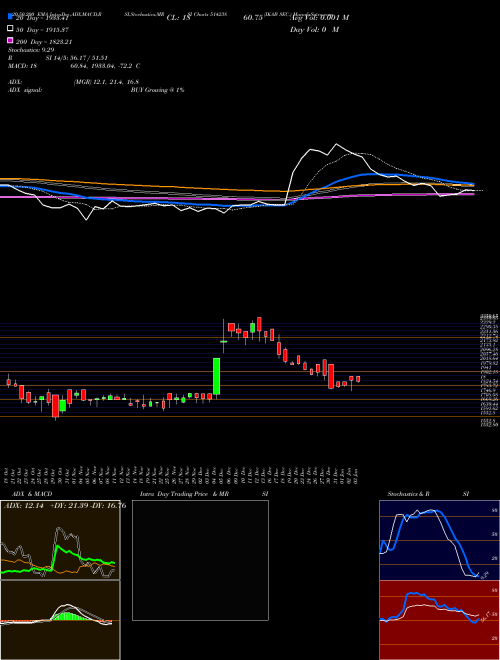Click the white 50 Day EMA legend swatch
500x660 pixels.
(10, 29)
